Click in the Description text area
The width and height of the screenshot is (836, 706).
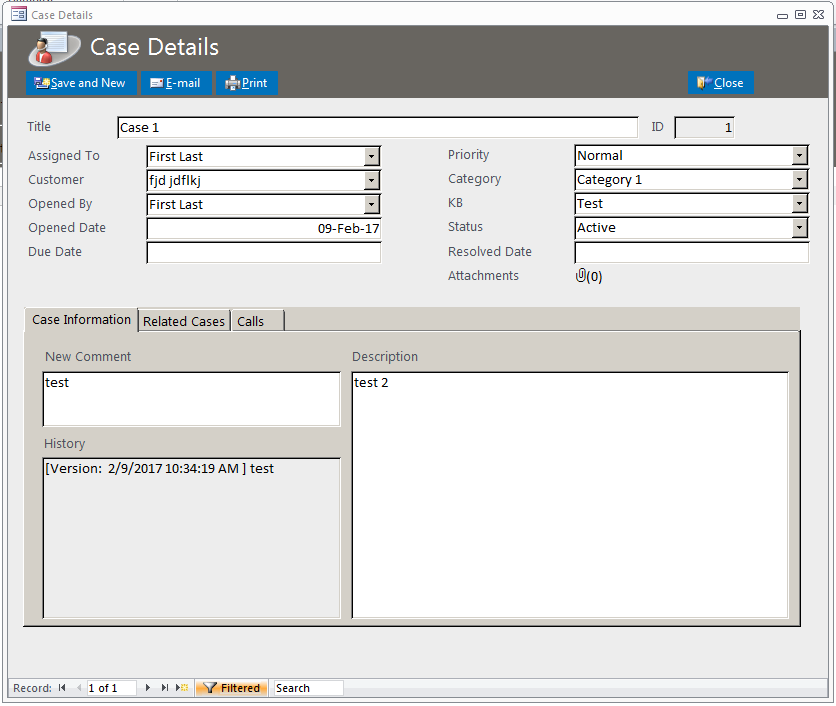(x=570, y=495)
